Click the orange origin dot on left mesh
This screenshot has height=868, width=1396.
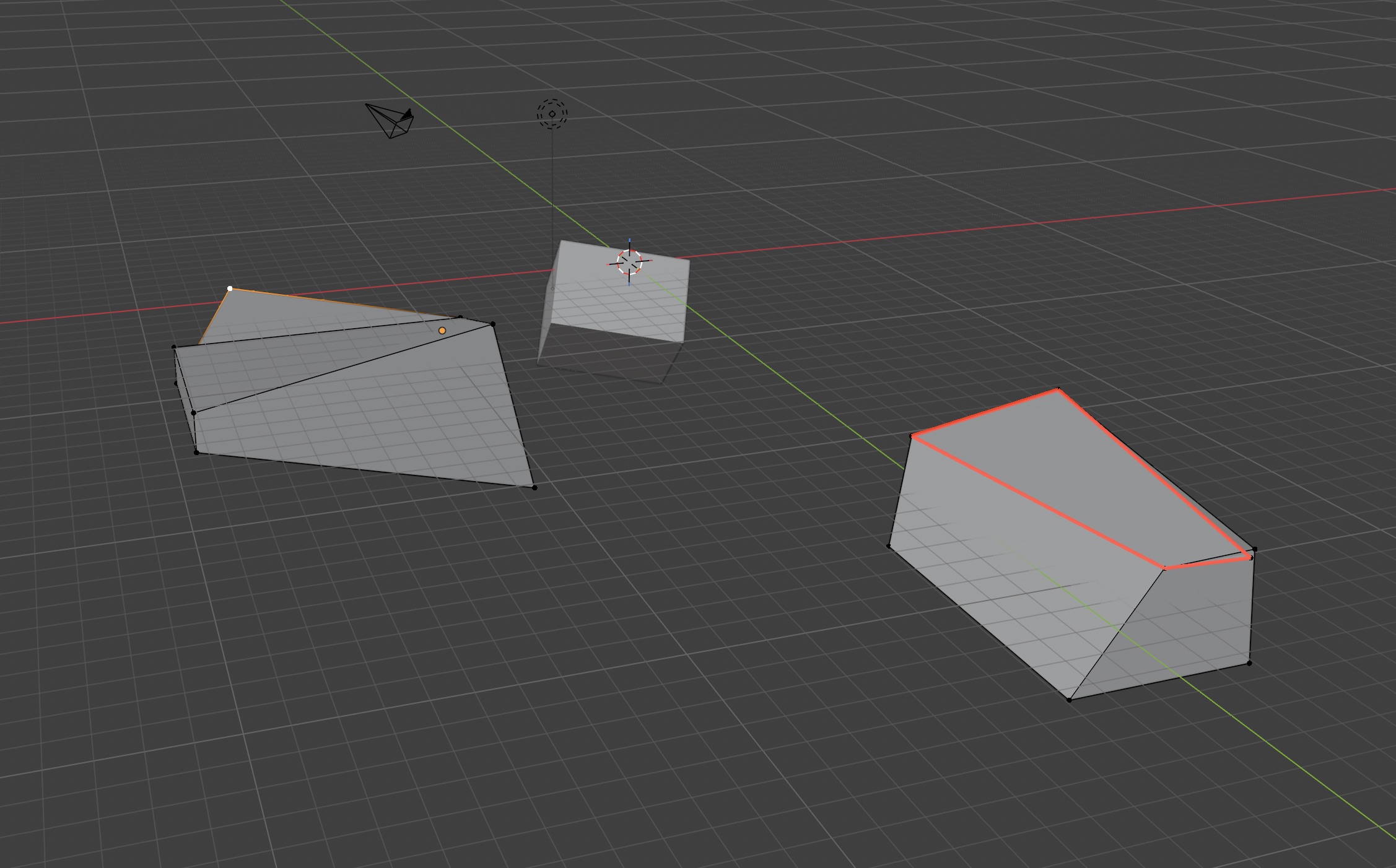[x=442, y=331]
